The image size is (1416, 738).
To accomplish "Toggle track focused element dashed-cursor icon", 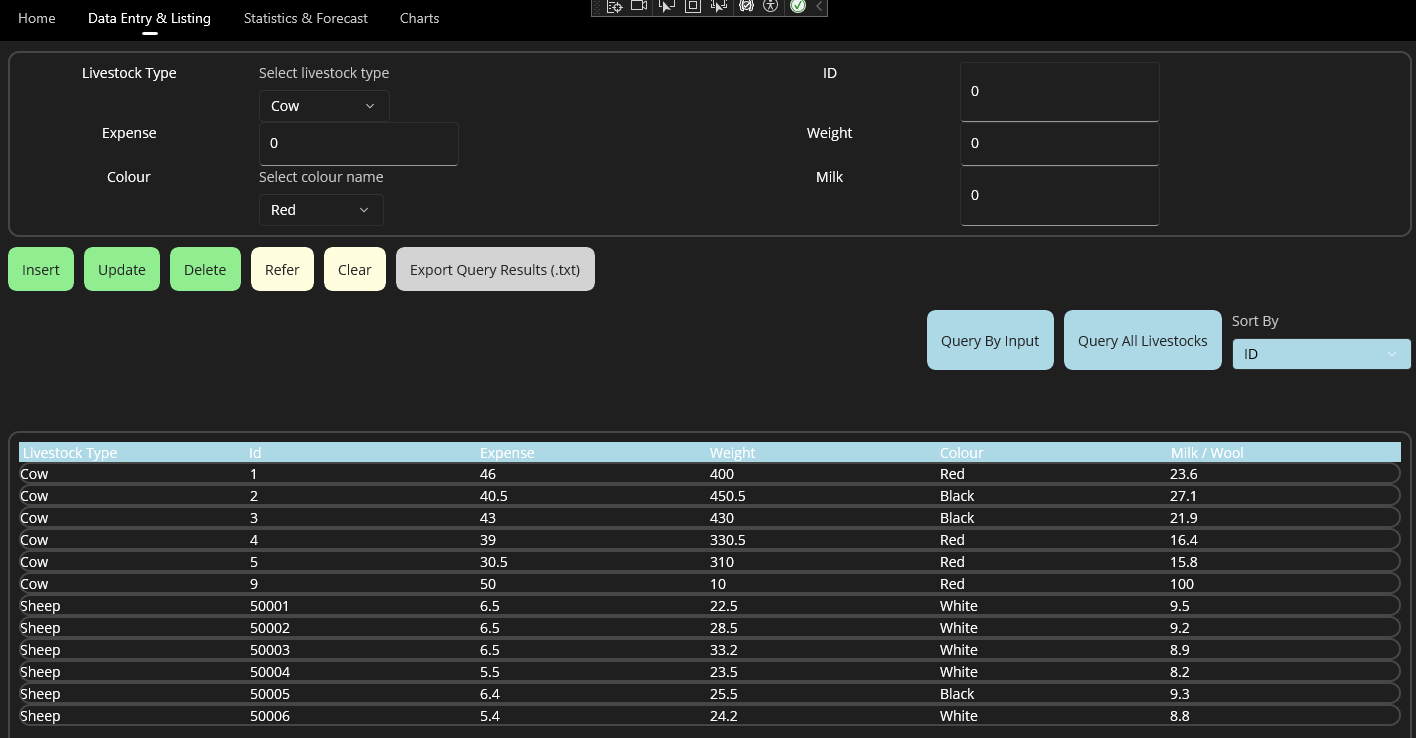I will 718,6.
